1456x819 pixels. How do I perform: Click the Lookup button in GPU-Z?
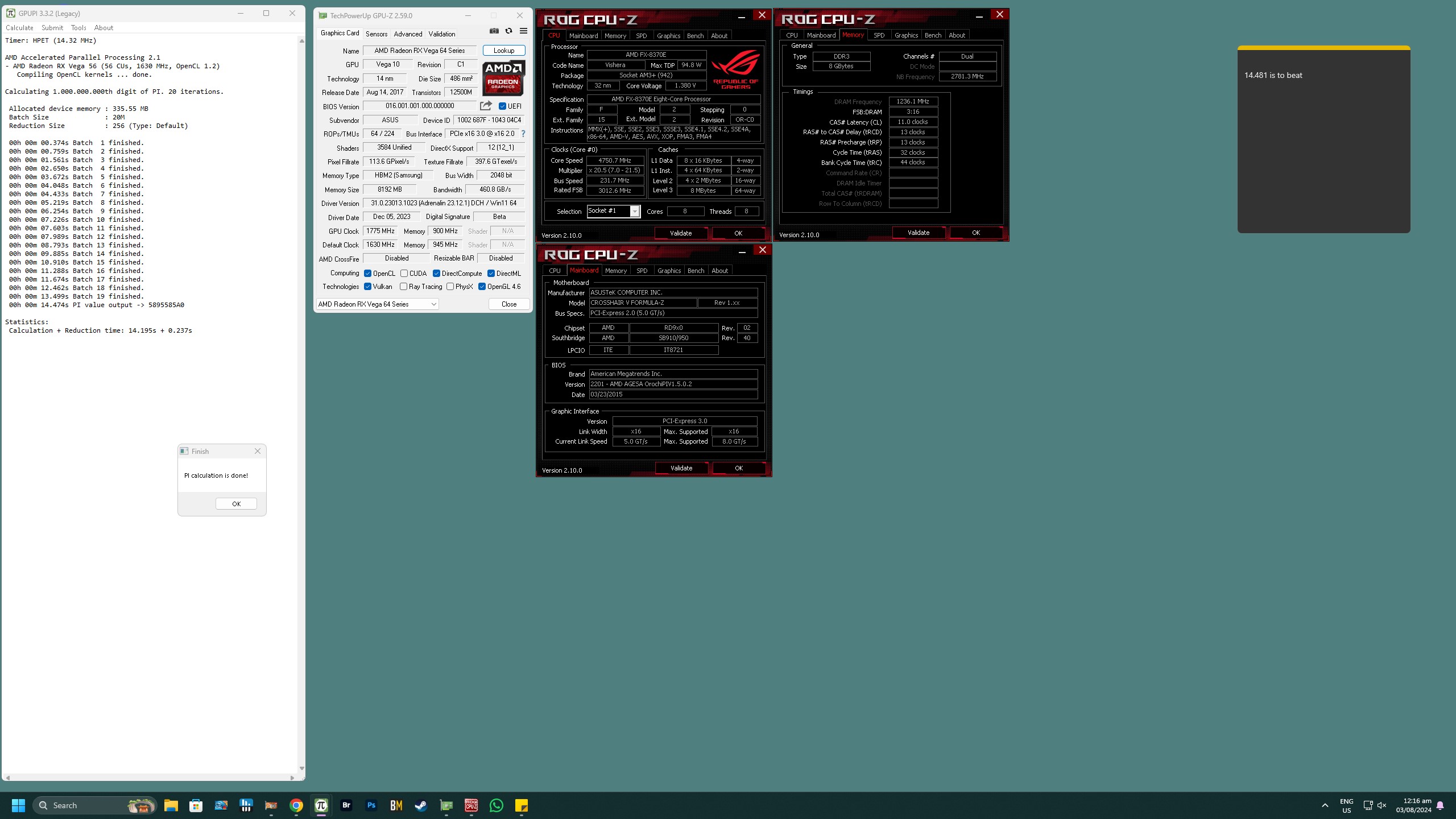coord(504,51)
